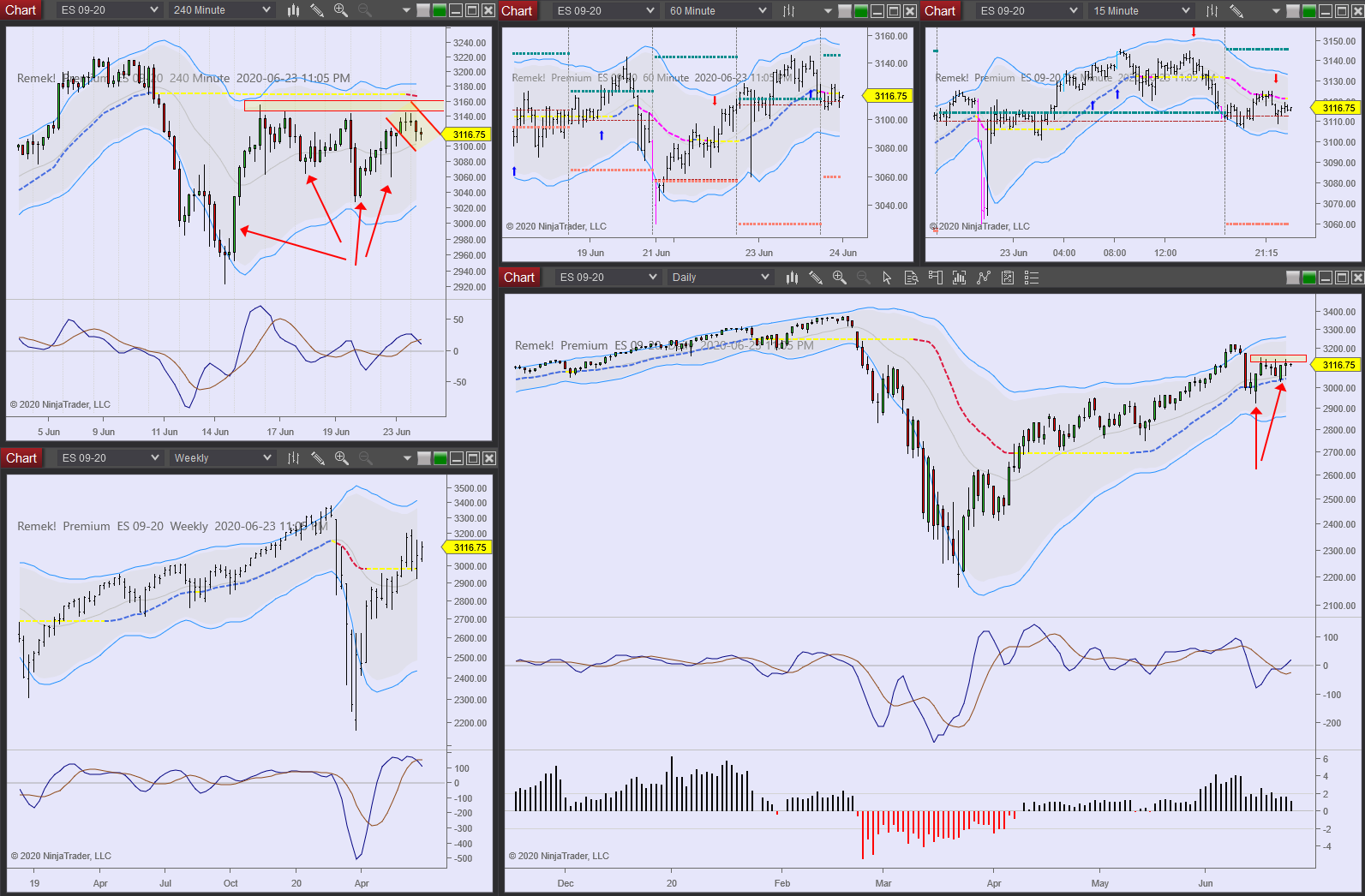Maximize the Weekly chart window
Image resolution: width=1365 pixels, height=896 pixels.
point(472,458)
